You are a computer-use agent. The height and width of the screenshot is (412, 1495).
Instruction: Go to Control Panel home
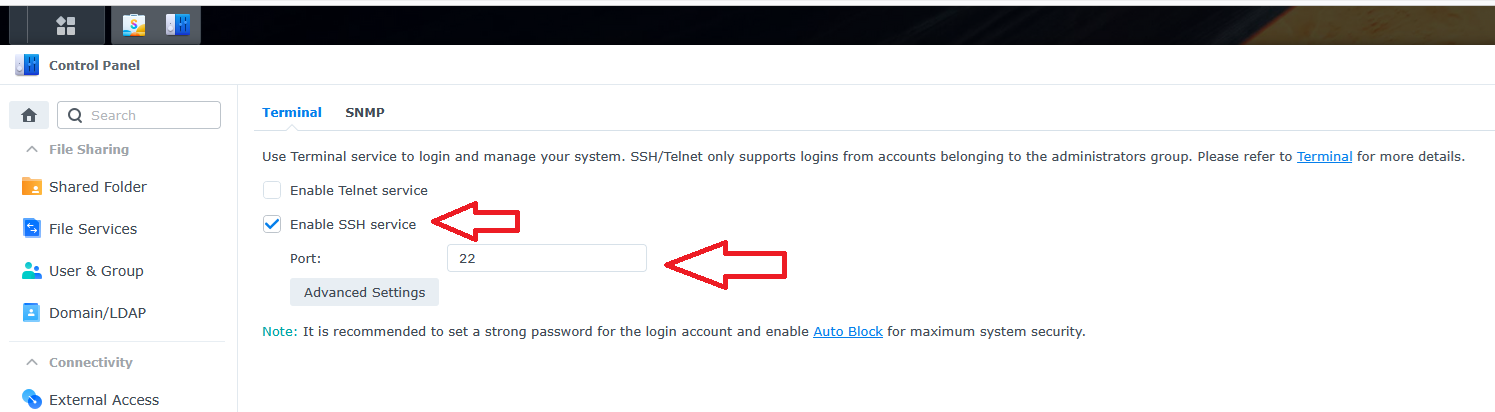pyautogui.click(x=29, y=115)
